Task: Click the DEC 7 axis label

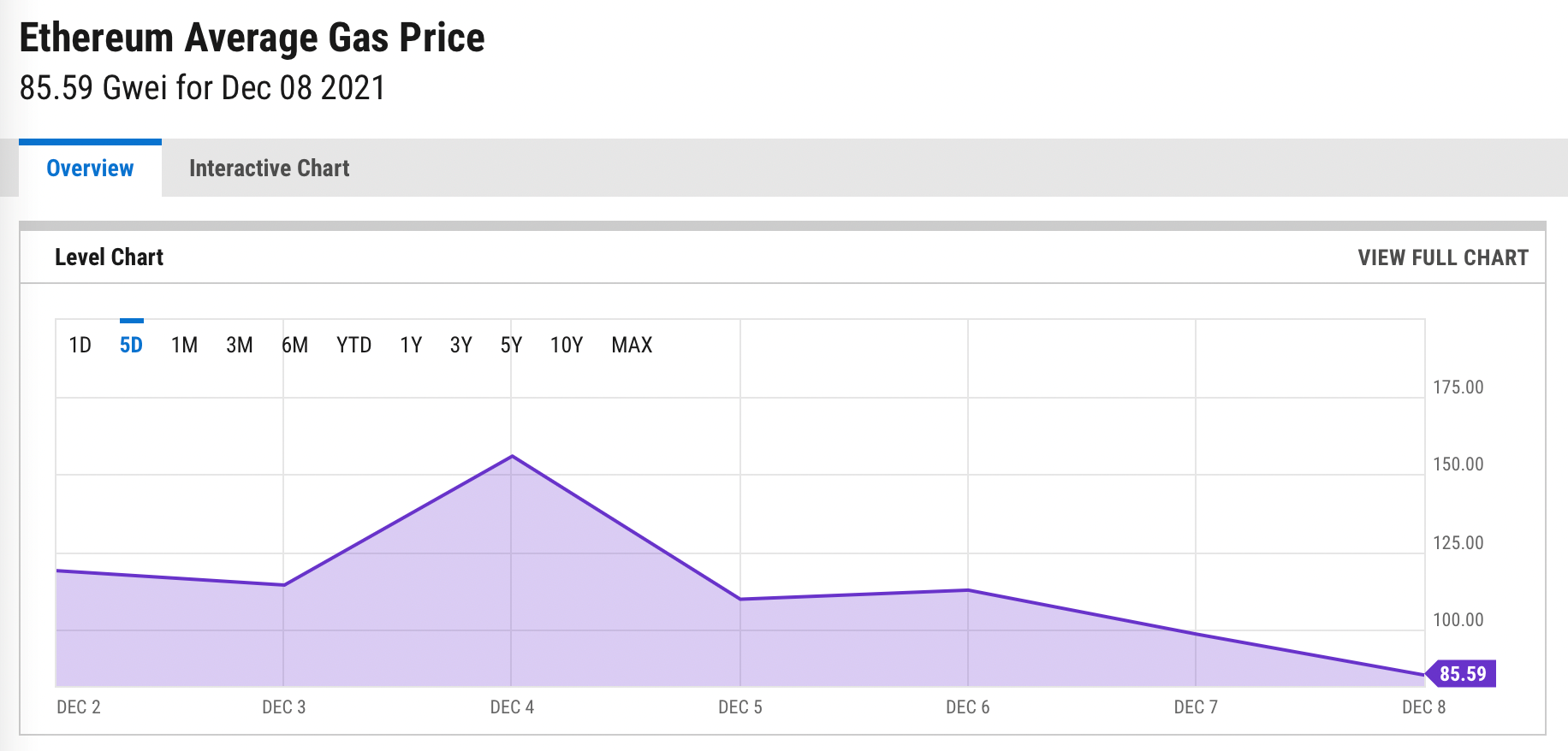Action: coord(1196,707)
